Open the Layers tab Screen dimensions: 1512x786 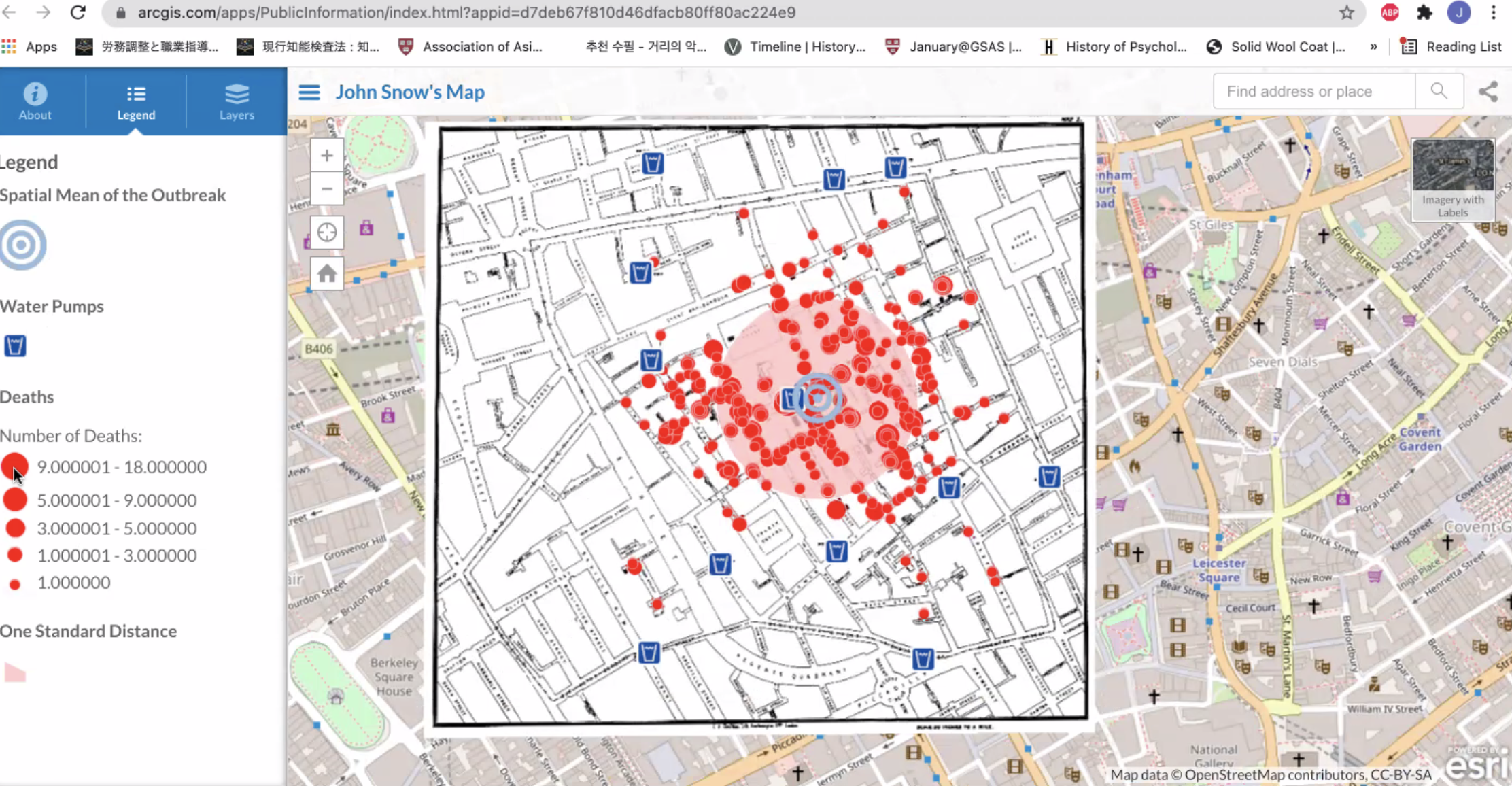click(236, 101)
